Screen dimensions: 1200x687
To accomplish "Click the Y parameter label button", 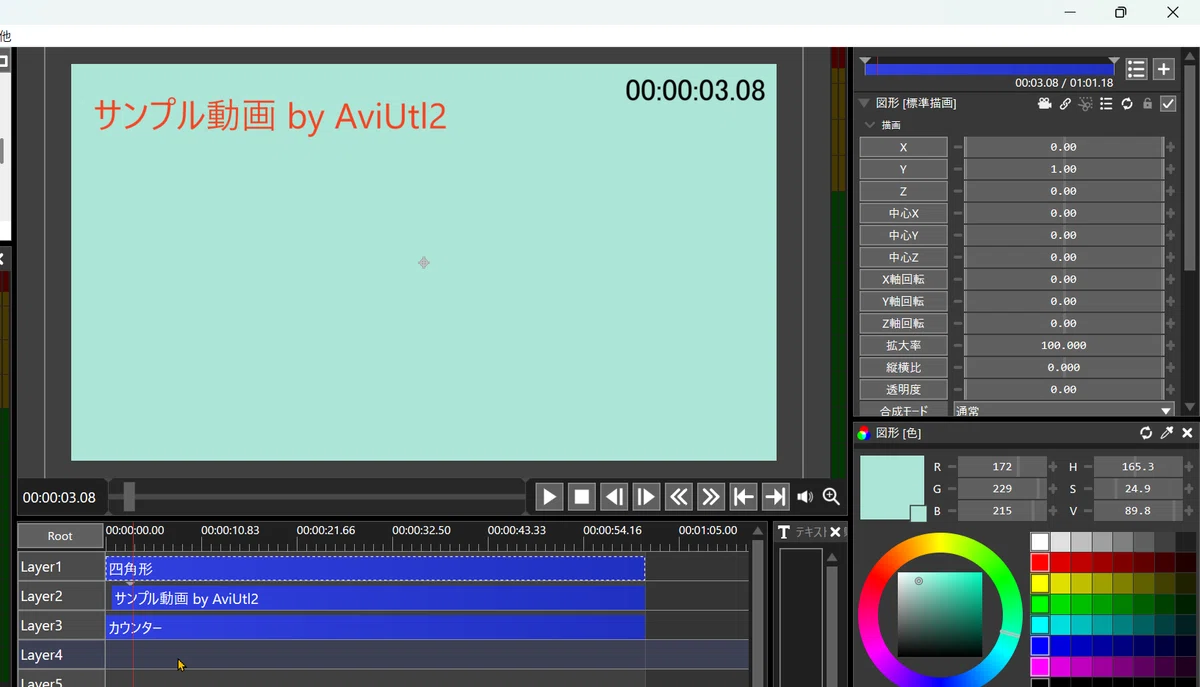I will [x=903, y=169].
